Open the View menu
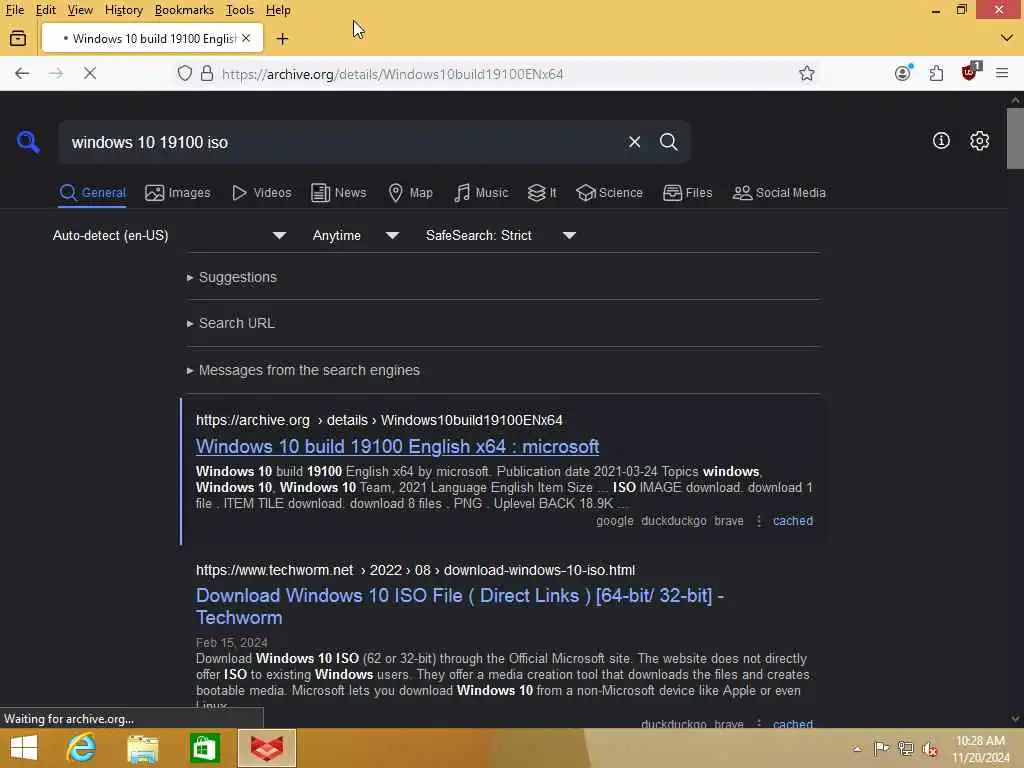The width and height of the screenshot is (1024, 768). pos(80,10)
